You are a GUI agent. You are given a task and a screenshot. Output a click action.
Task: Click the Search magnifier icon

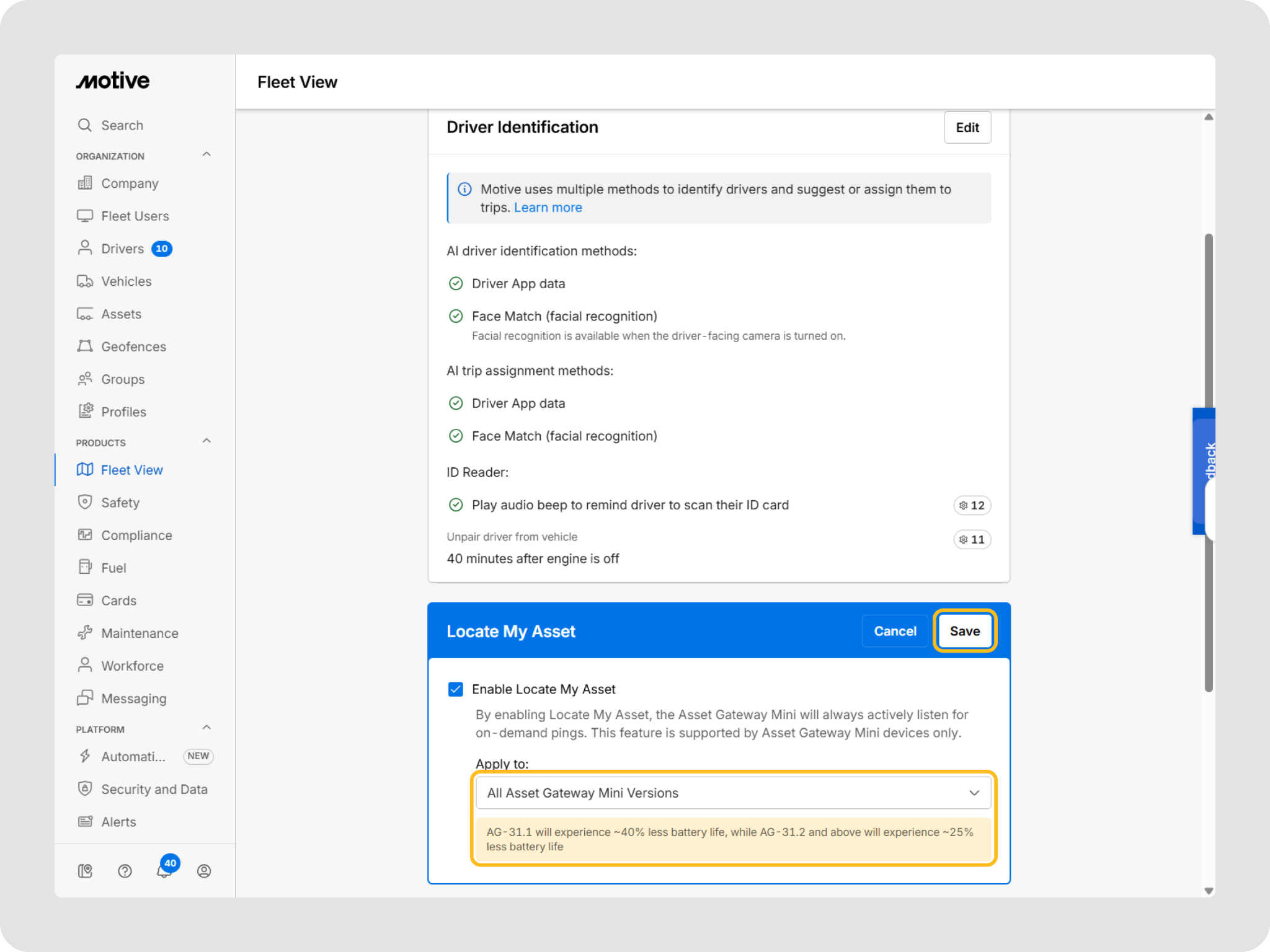(x=85, y=125)
